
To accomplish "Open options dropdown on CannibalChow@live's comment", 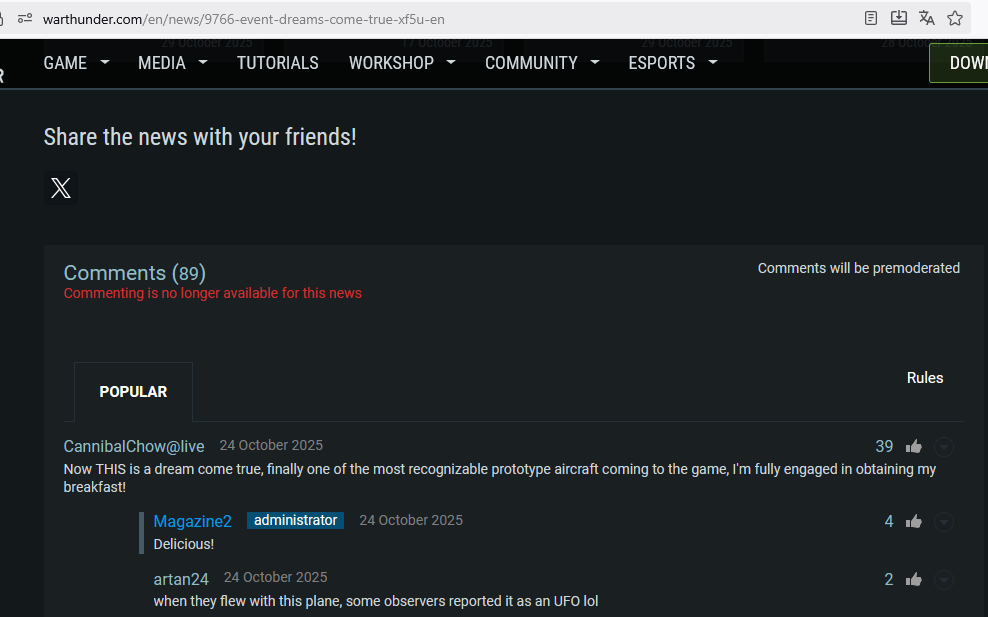I will coord(943,447).
